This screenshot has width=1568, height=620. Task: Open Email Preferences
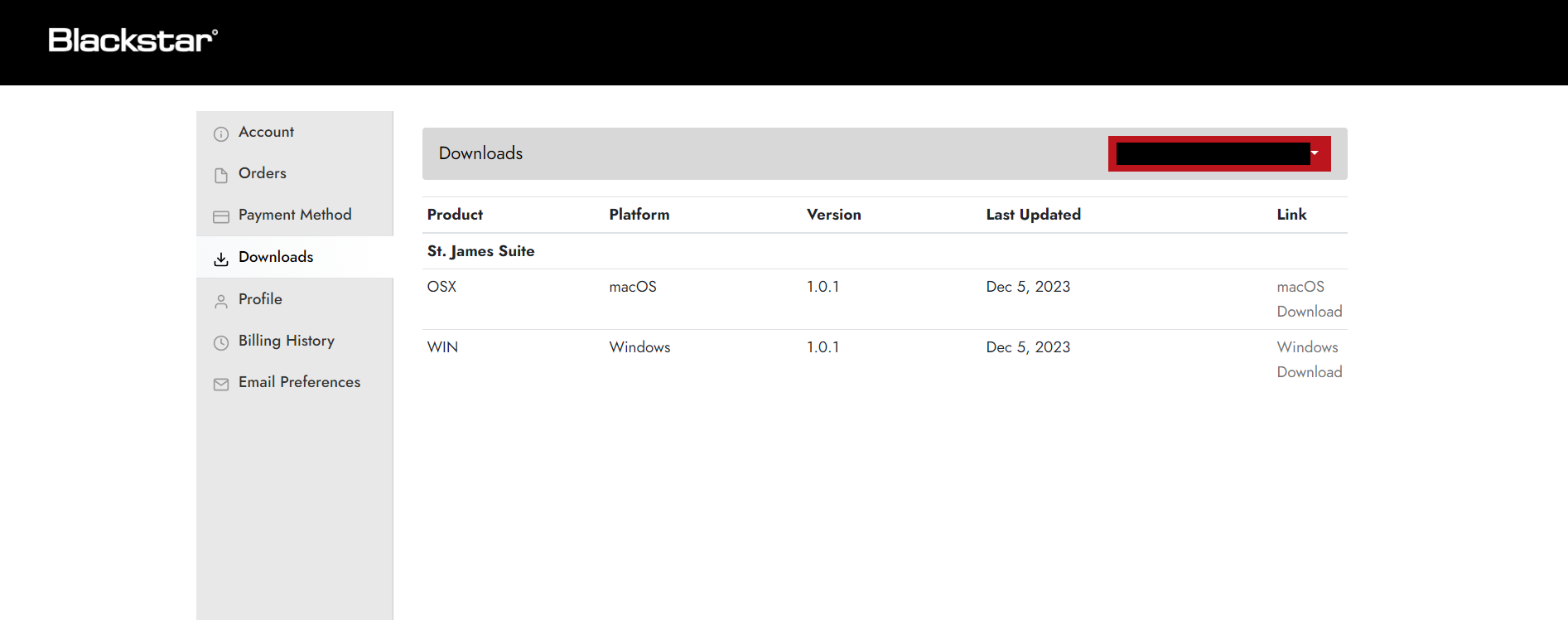coord(299,382)
